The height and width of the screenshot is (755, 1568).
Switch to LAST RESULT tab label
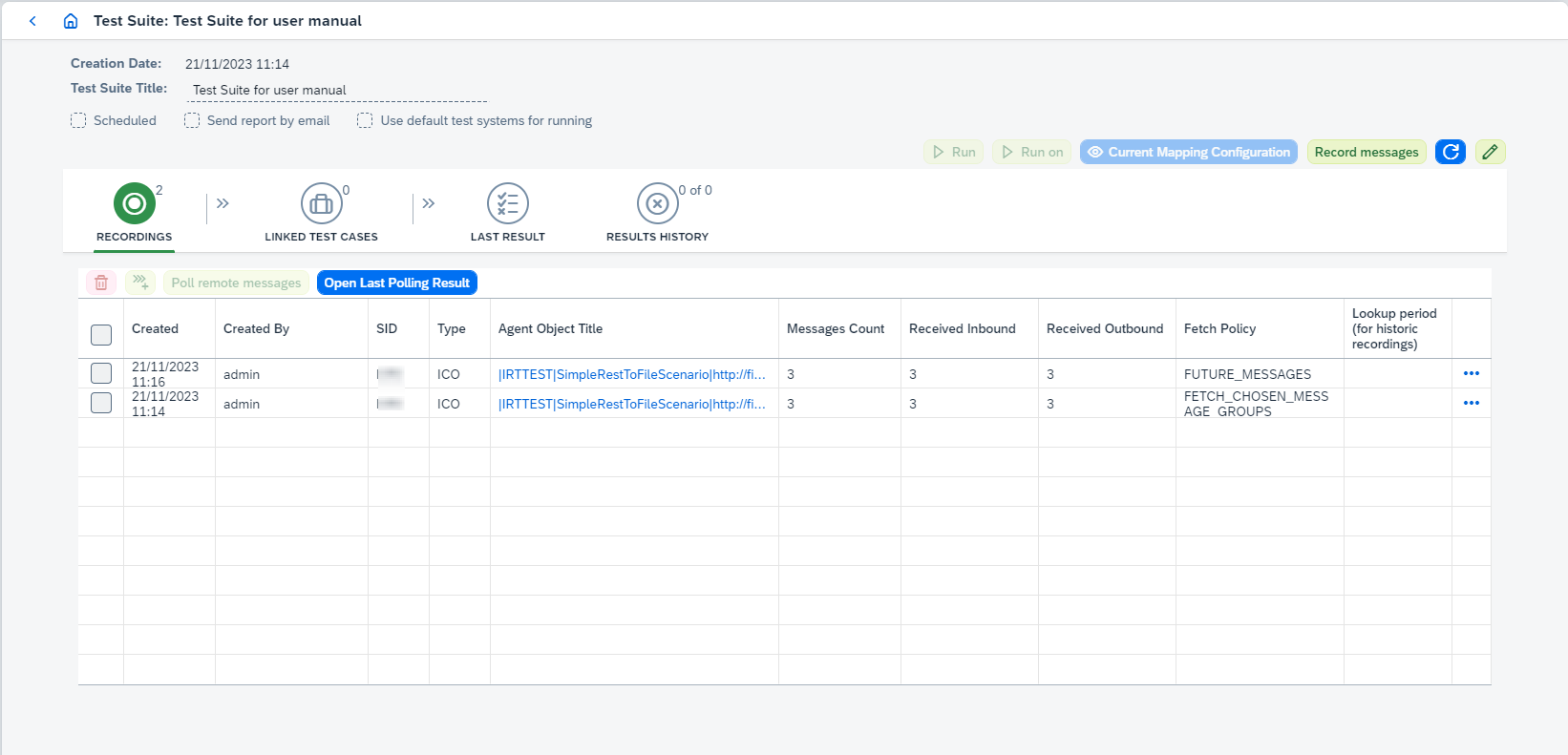pos(508,237)
